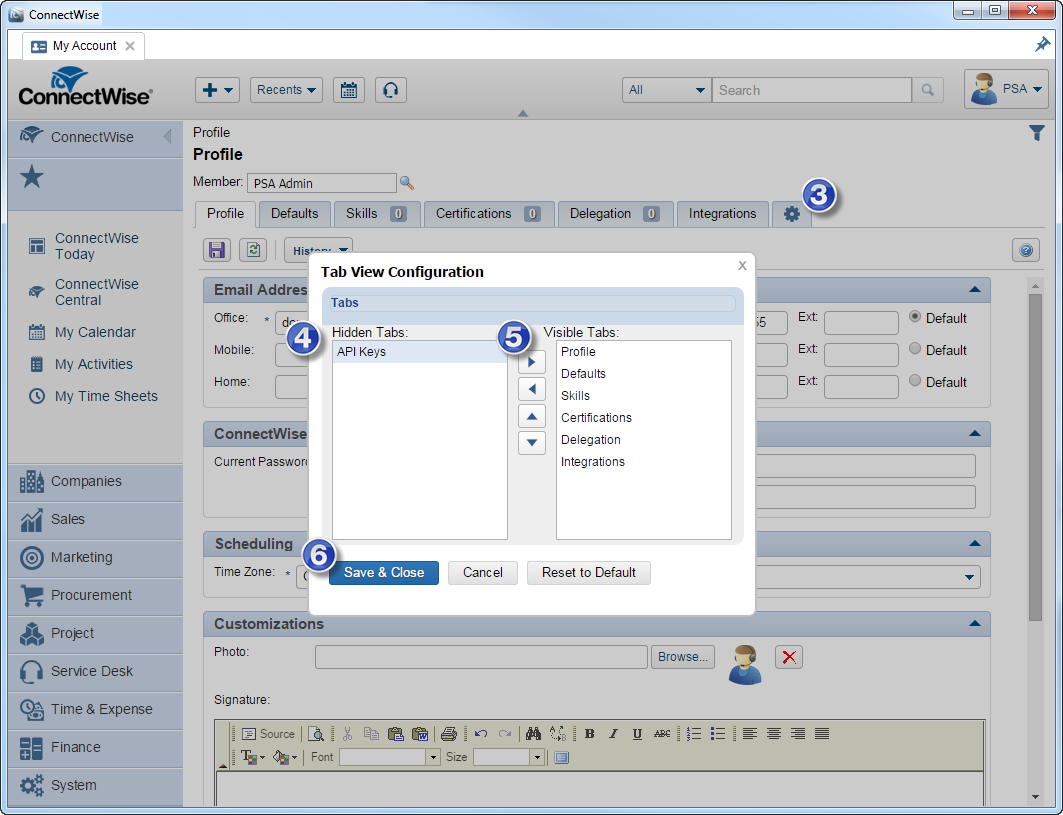Click Cancel in the dialog
The image size is (1063, 815).
(483, 573)
